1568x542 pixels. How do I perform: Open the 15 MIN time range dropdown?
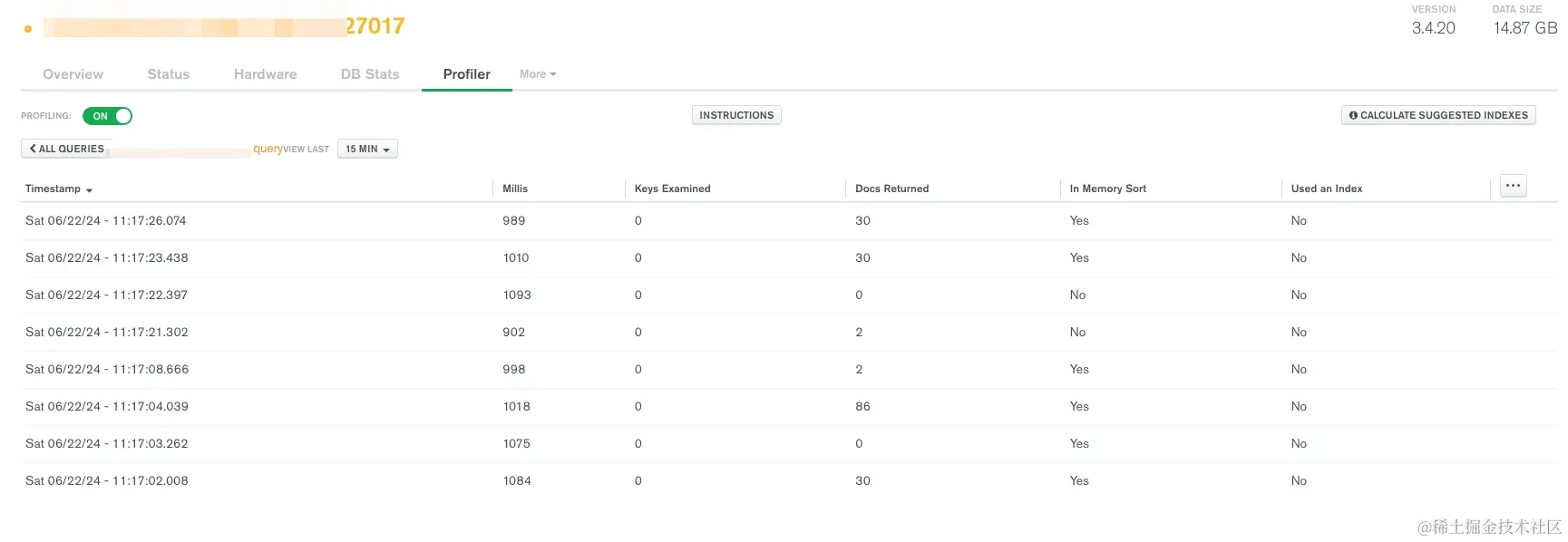(x=367, y=150)
